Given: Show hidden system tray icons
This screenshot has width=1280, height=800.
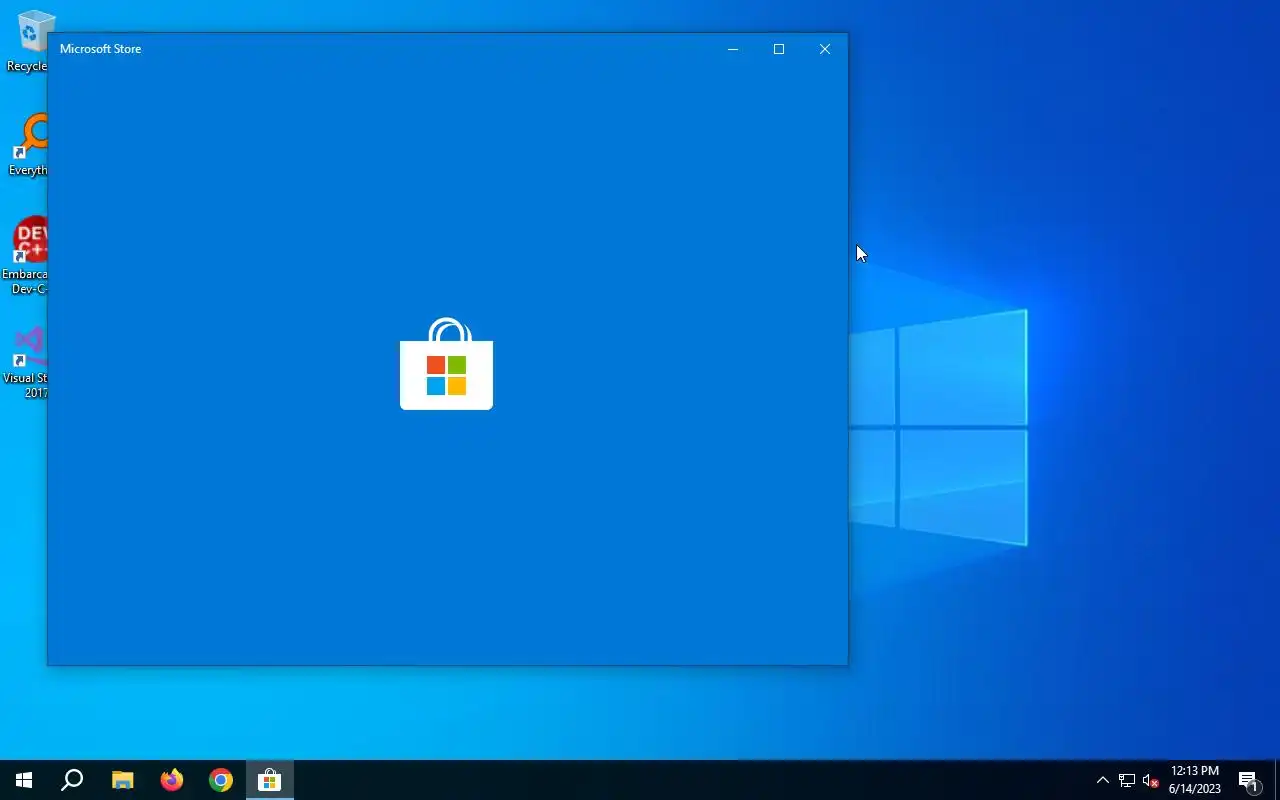Looking at the screenshot, I should (x=1103, y=780).
